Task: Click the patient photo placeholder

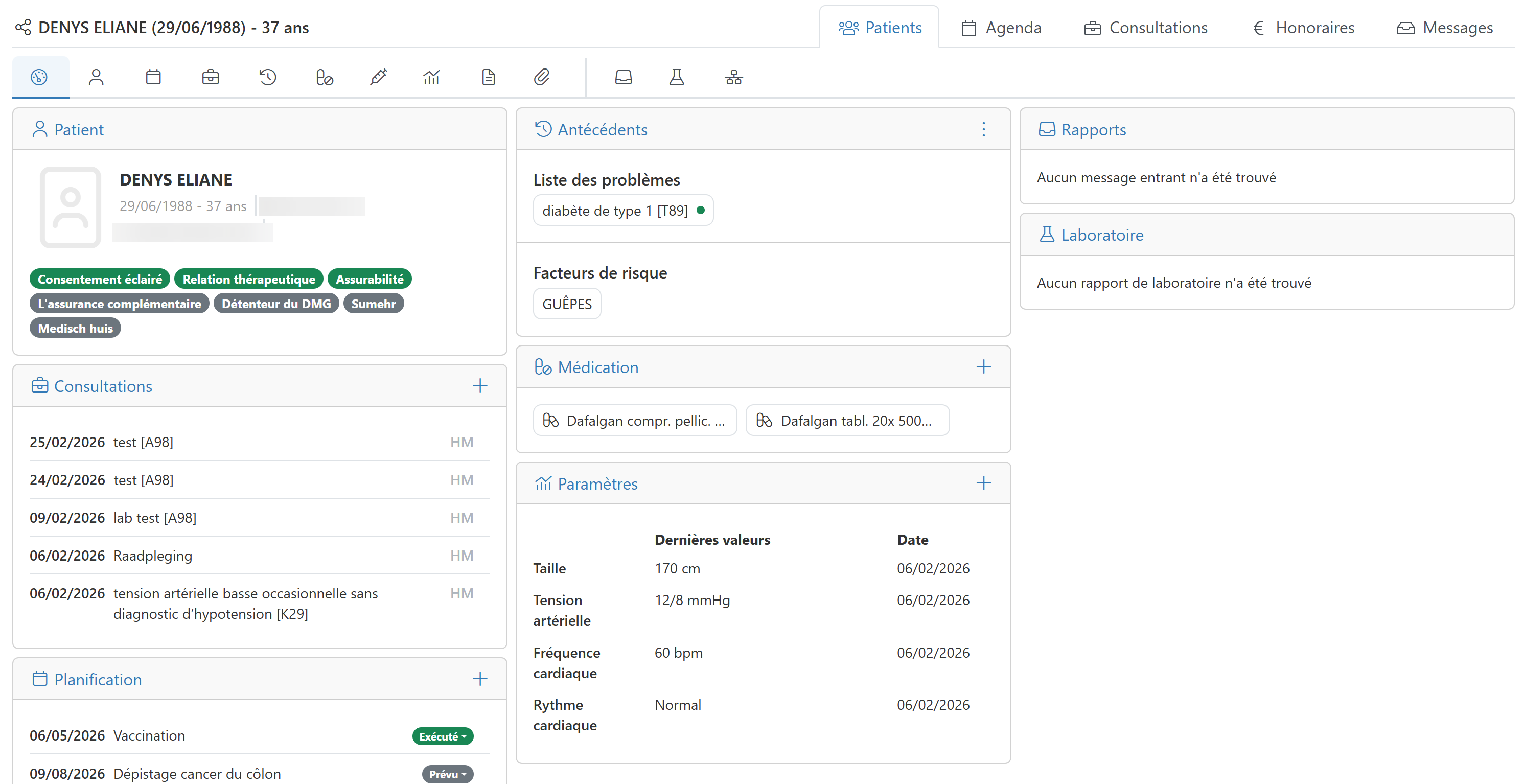Action: pos(71,207)
